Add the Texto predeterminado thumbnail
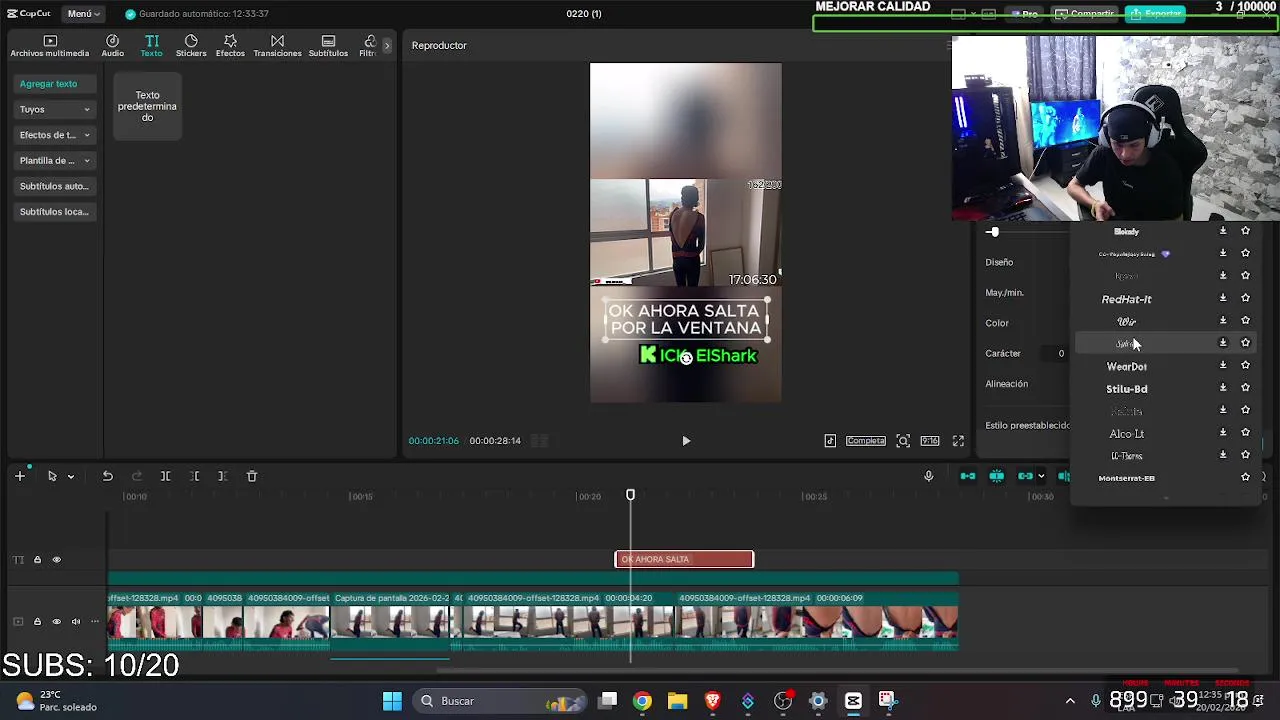The image size is (1280, 720). 147,106
